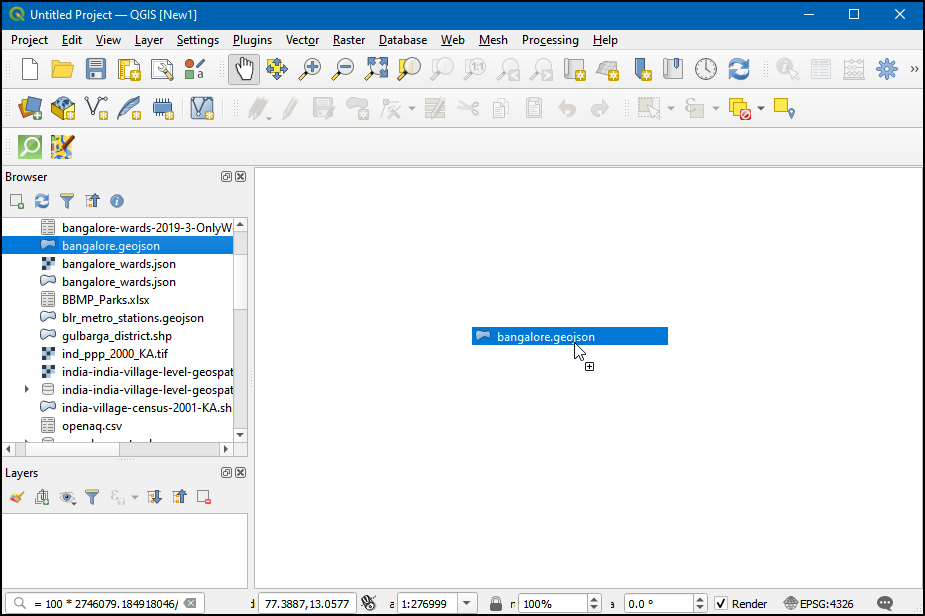The height and width of the screenshot is (616, 925).
Task: Select gulbarga_district.shp in Browser
Action: click(118, 336)
